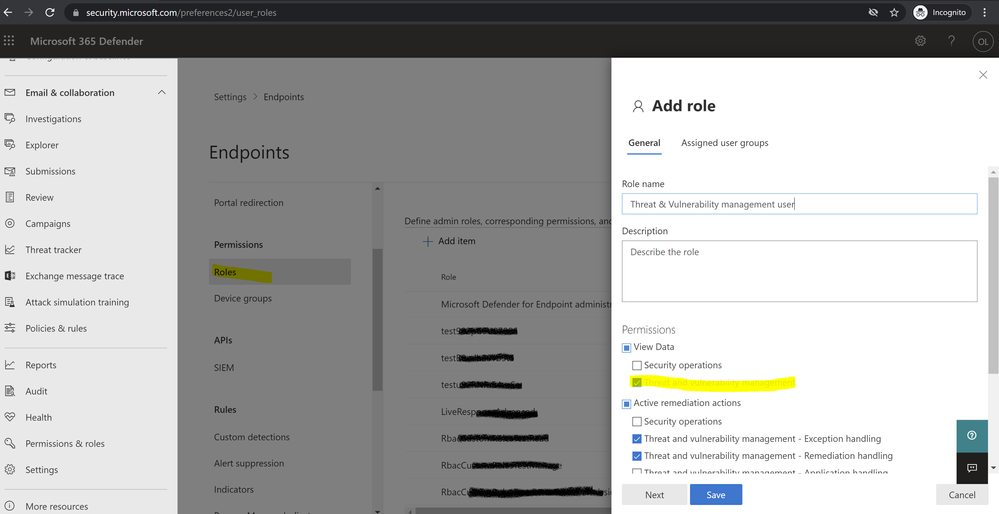The height and width of the screenshot is (514, 999).
Task: Open Portal redirection setting
Action: pos(248,203)
